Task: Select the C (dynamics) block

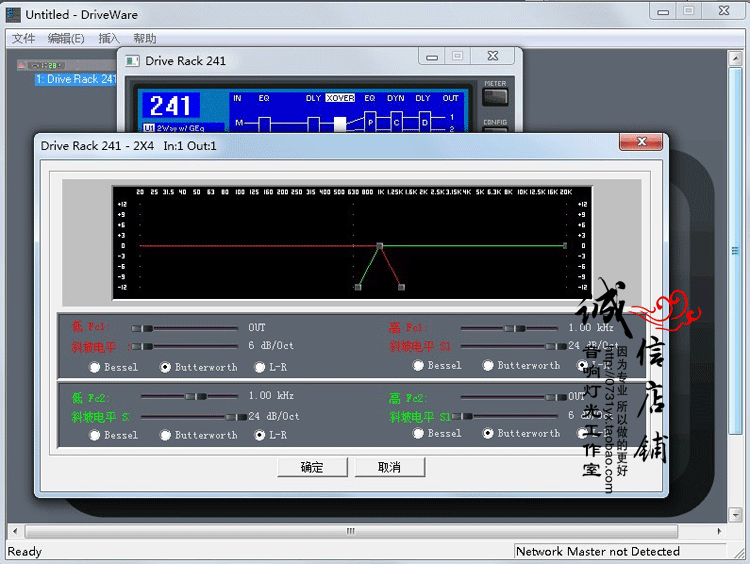Action: (x=397, y=122)
